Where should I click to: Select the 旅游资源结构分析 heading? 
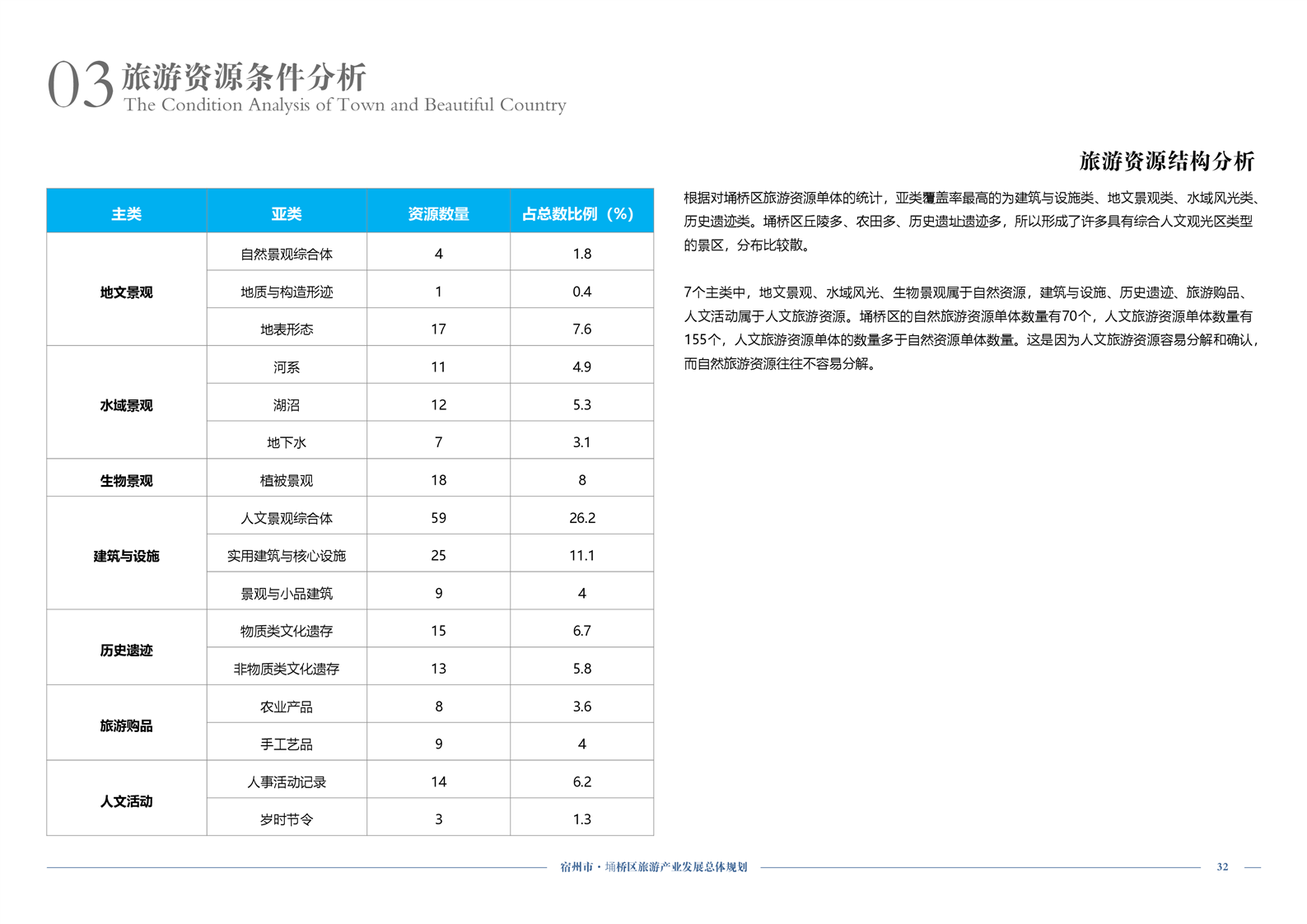[x=1166, y=161]
